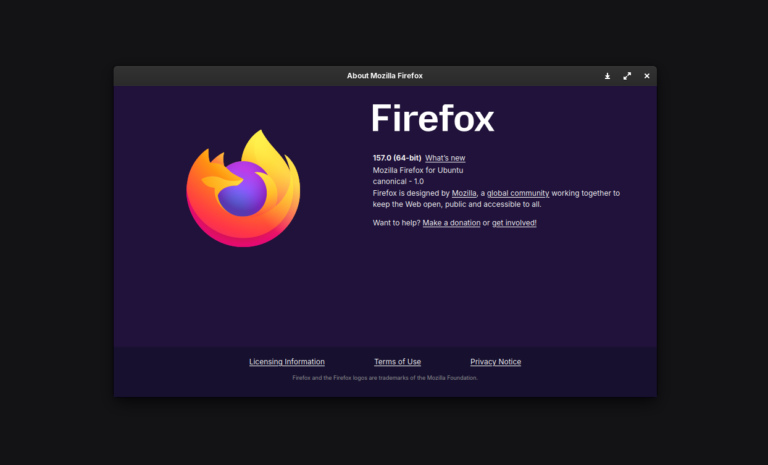
Task: Visit the Make a donation link
Action: click(x=451, y=222)
